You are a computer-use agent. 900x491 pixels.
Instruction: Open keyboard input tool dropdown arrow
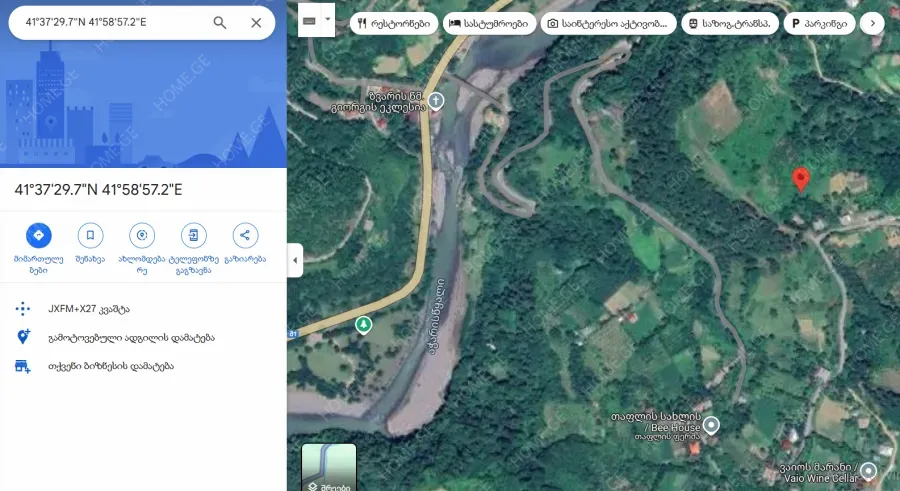coord(328,20)
